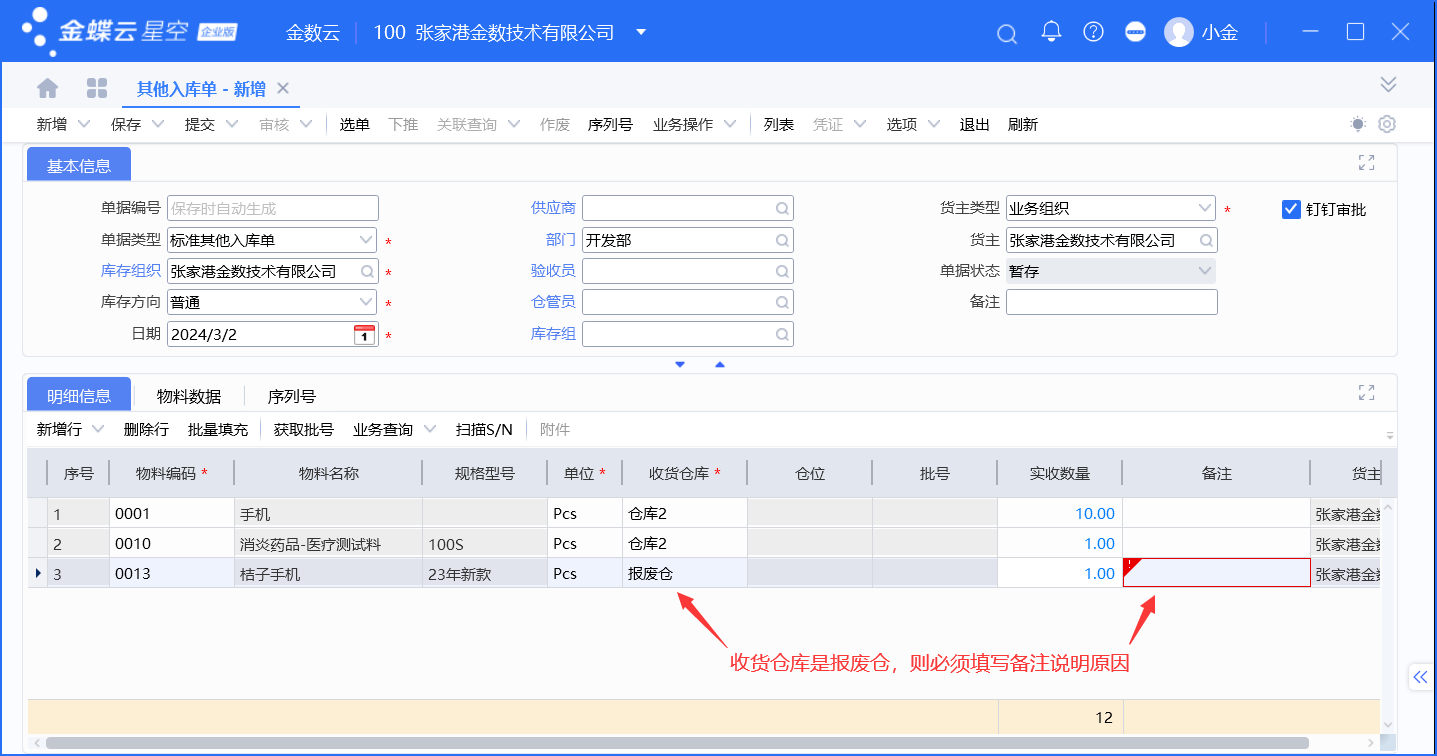Expand the side panel with double-arrow icon
The width and height of the screenshot is (1437, 756).
pyautogui.click(x=1421, y=677)
